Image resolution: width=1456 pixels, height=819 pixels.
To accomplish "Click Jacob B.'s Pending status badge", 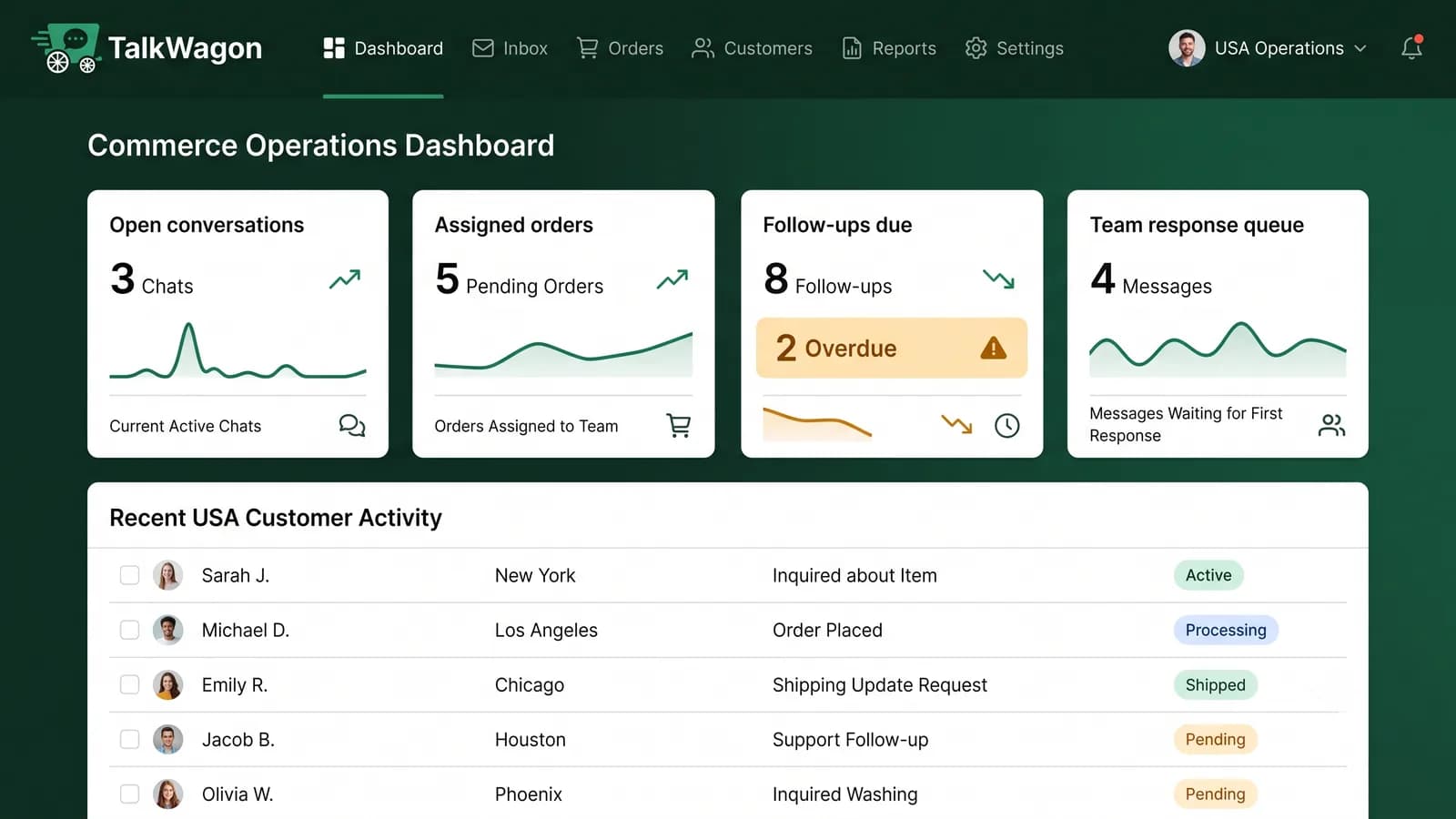I will click(x=1216, y=739).
